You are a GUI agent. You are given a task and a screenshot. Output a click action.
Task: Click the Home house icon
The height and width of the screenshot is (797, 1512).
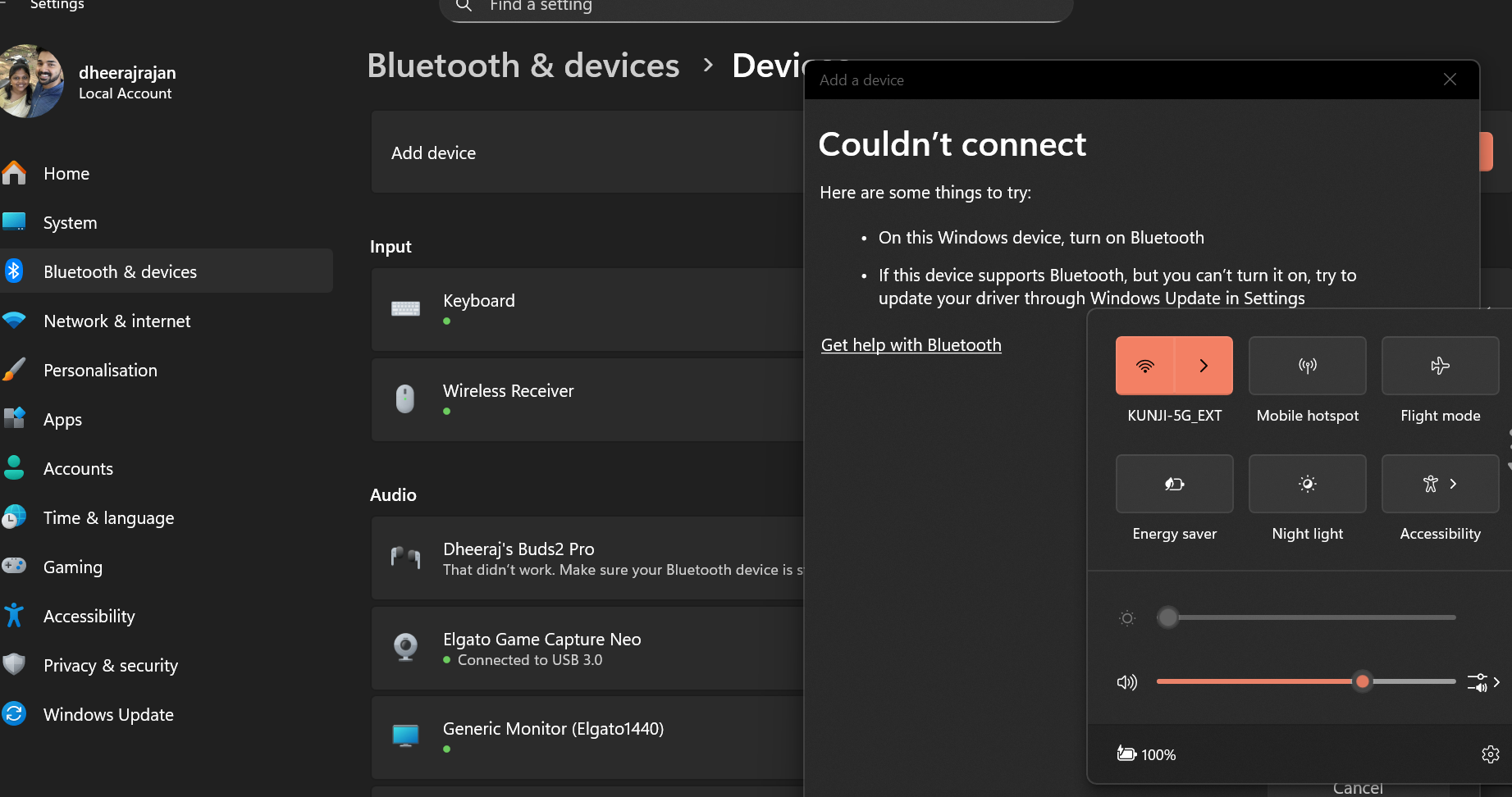click(14, 173)
